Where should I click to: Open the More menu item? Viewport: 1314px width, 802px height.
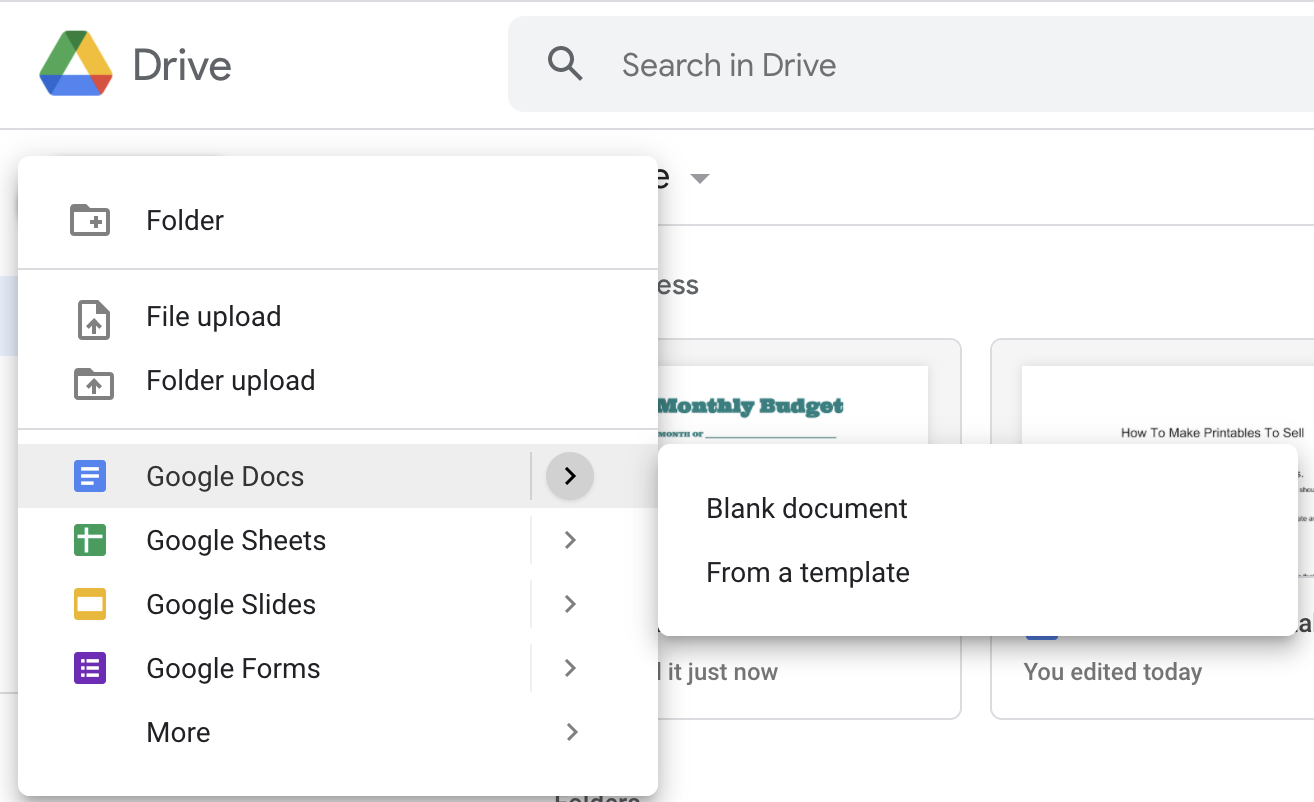(338, 732)
